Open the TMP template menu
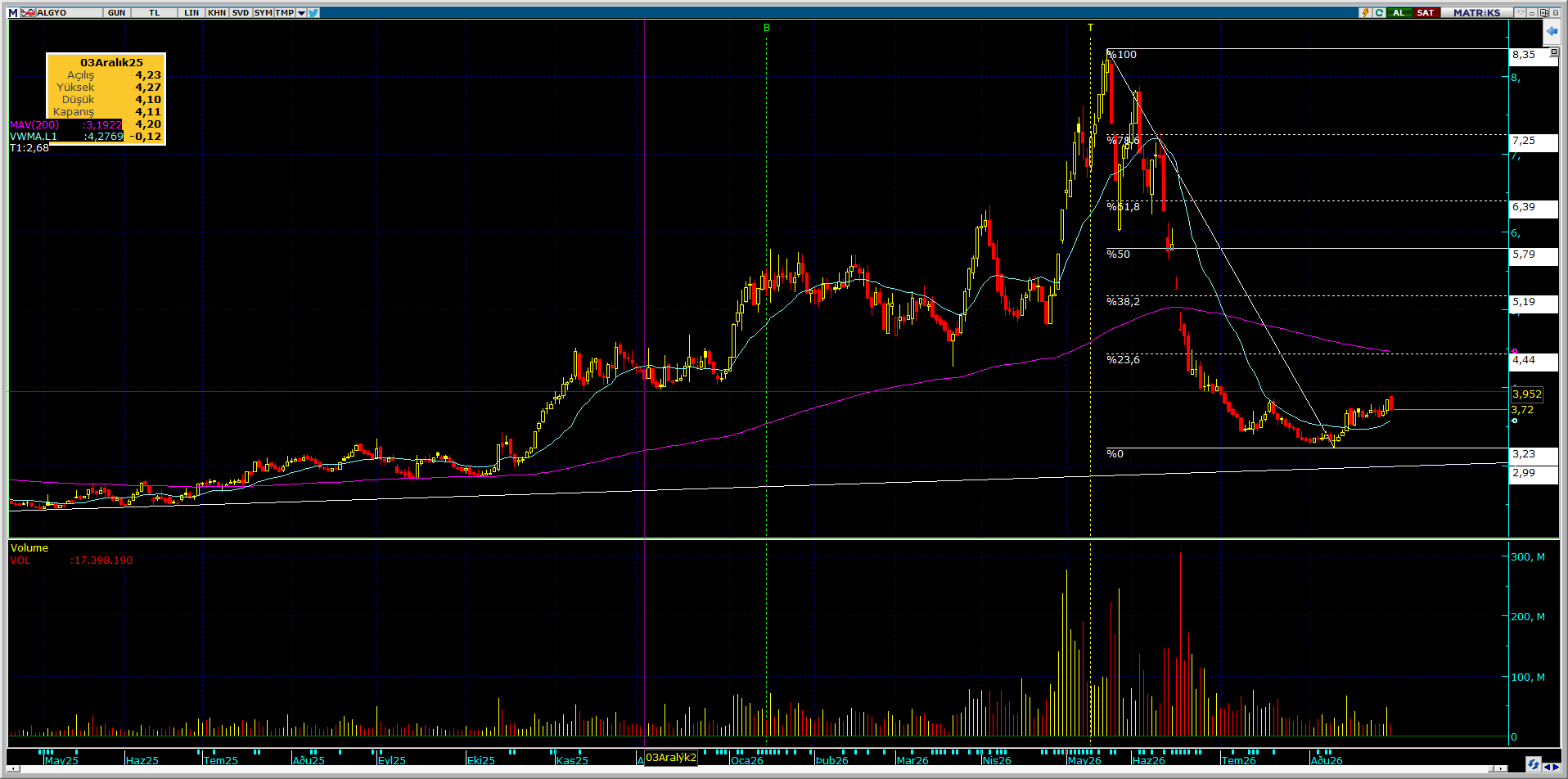The image size is (1568, 779). pos(285,13)
